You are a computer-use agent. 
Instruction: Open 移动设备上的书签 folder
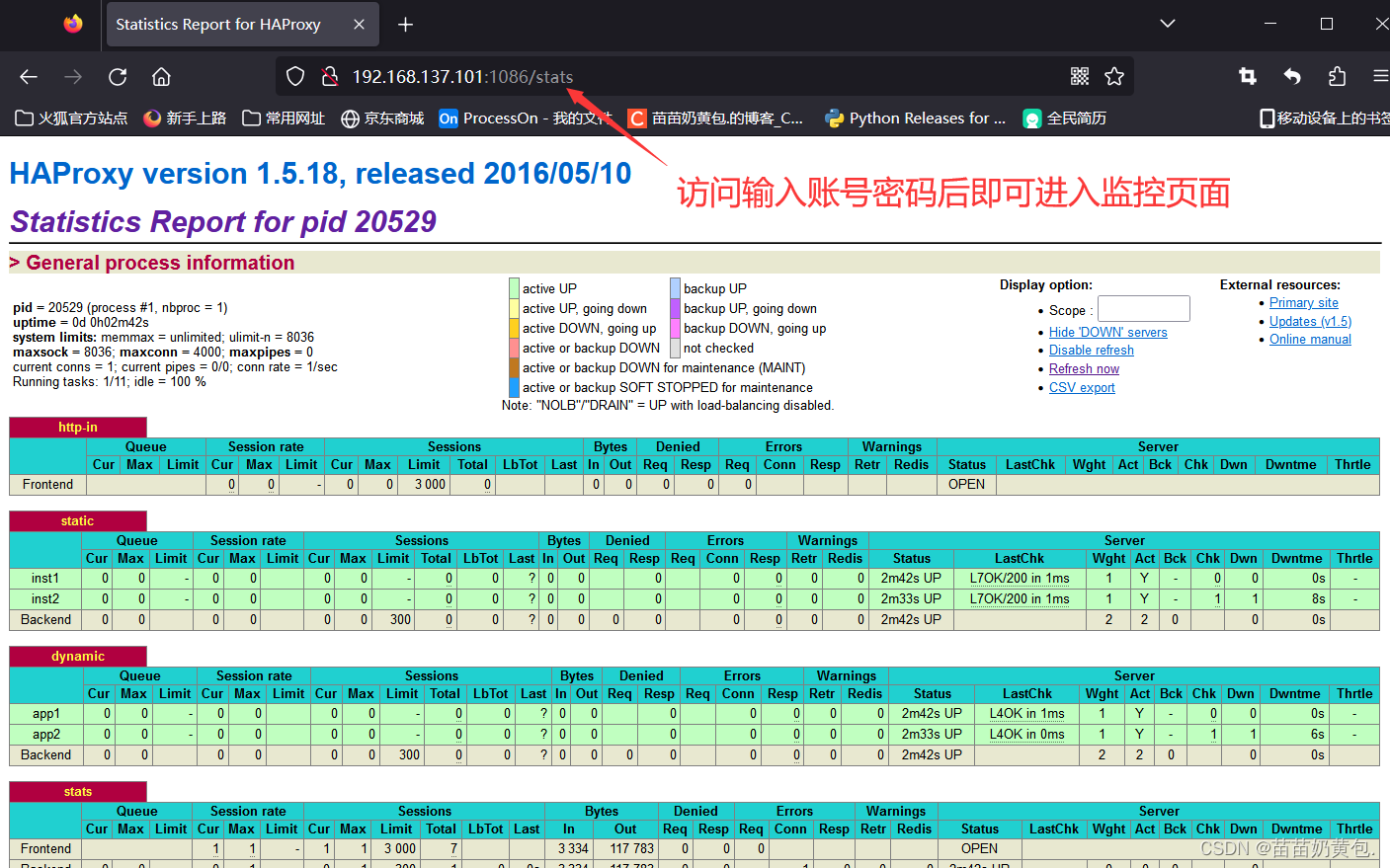[1324, 118]
